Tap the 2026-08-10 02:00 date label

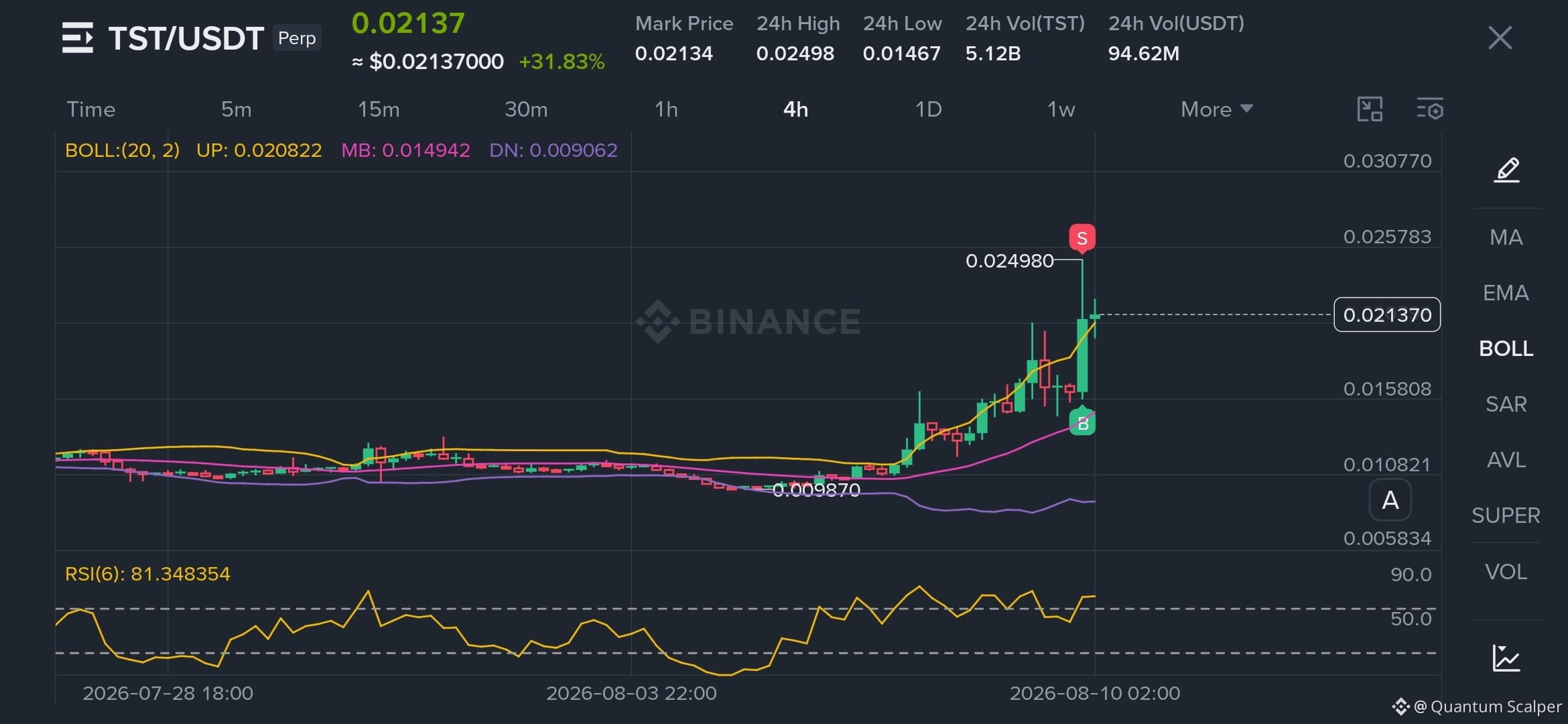(x=1095, y=693)
